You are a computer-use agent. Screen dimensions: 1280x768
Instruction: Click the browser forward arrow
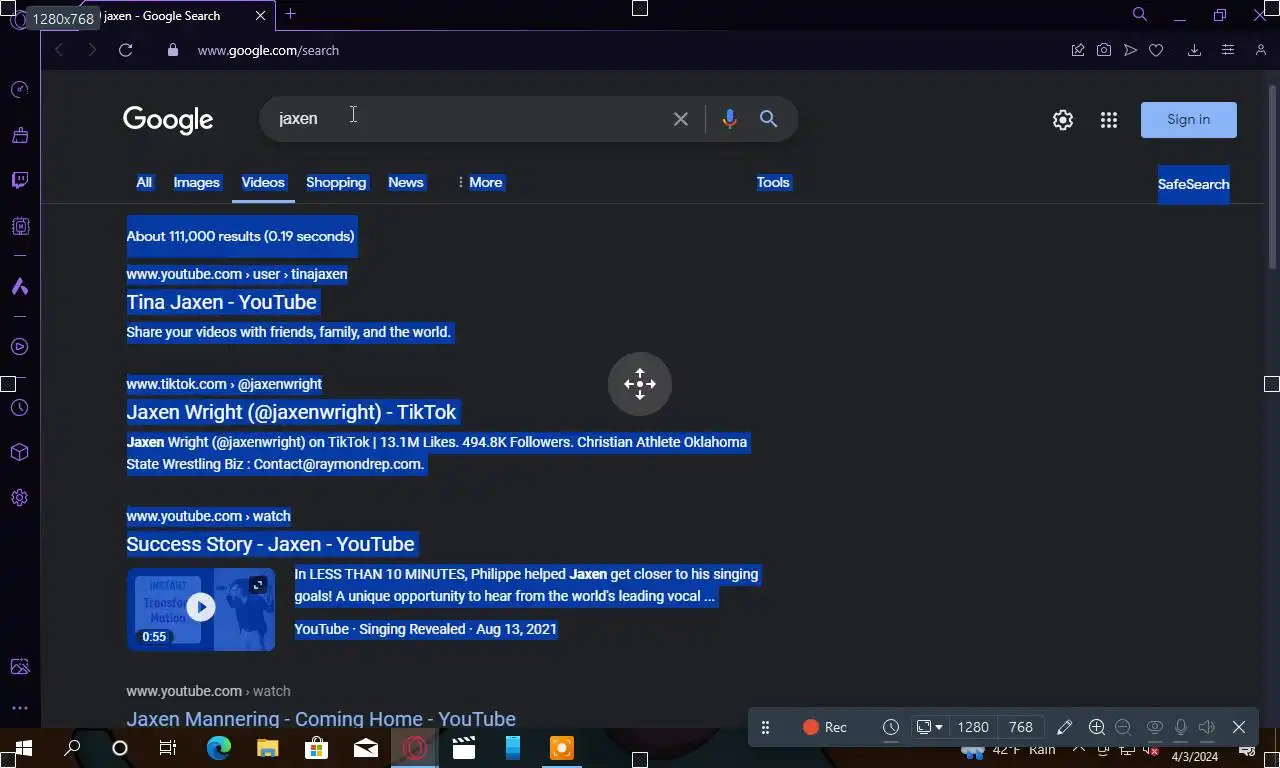[92, 50]
